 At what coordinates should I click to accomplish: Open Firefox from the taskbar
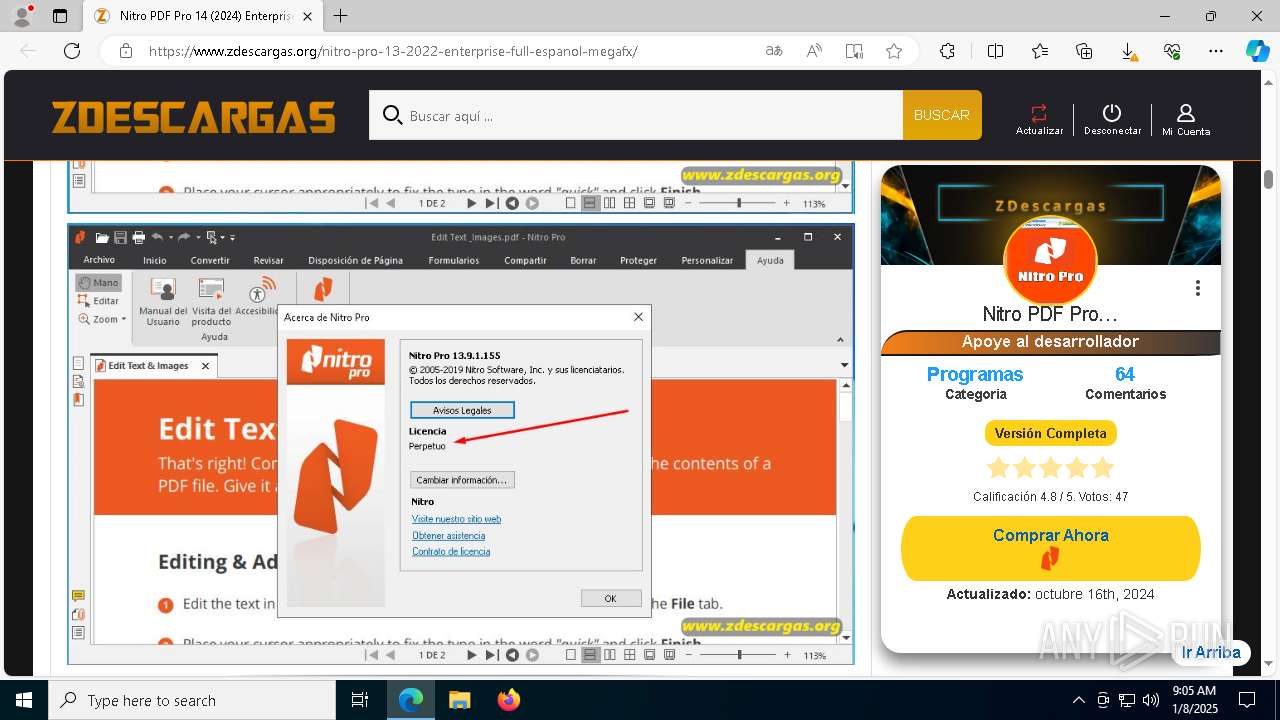508,700
